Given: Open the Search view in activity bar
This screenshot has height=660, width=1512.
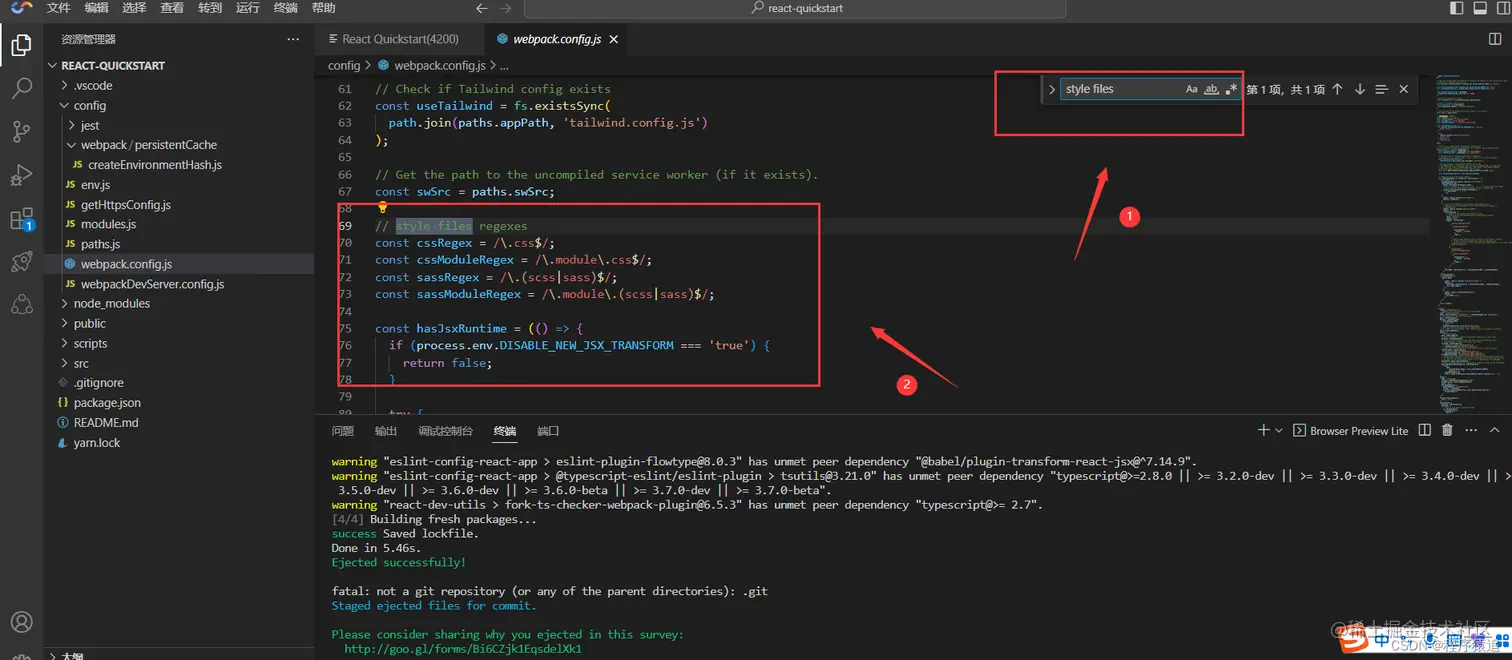Looking at the screenshot, I should [x=21, y=89].
